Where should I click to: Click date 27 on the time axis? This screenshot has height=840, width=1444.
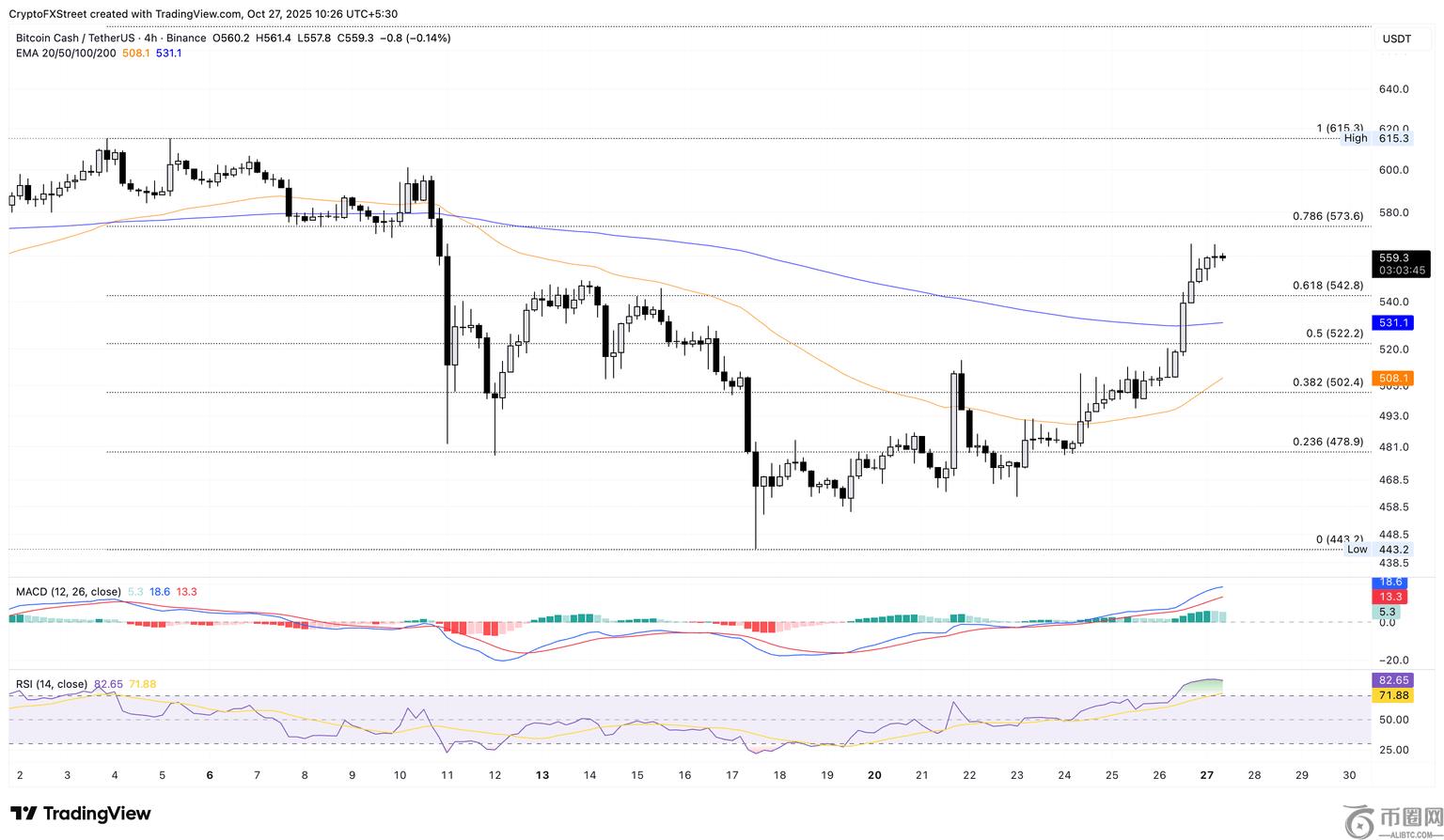click(1207, 775)
